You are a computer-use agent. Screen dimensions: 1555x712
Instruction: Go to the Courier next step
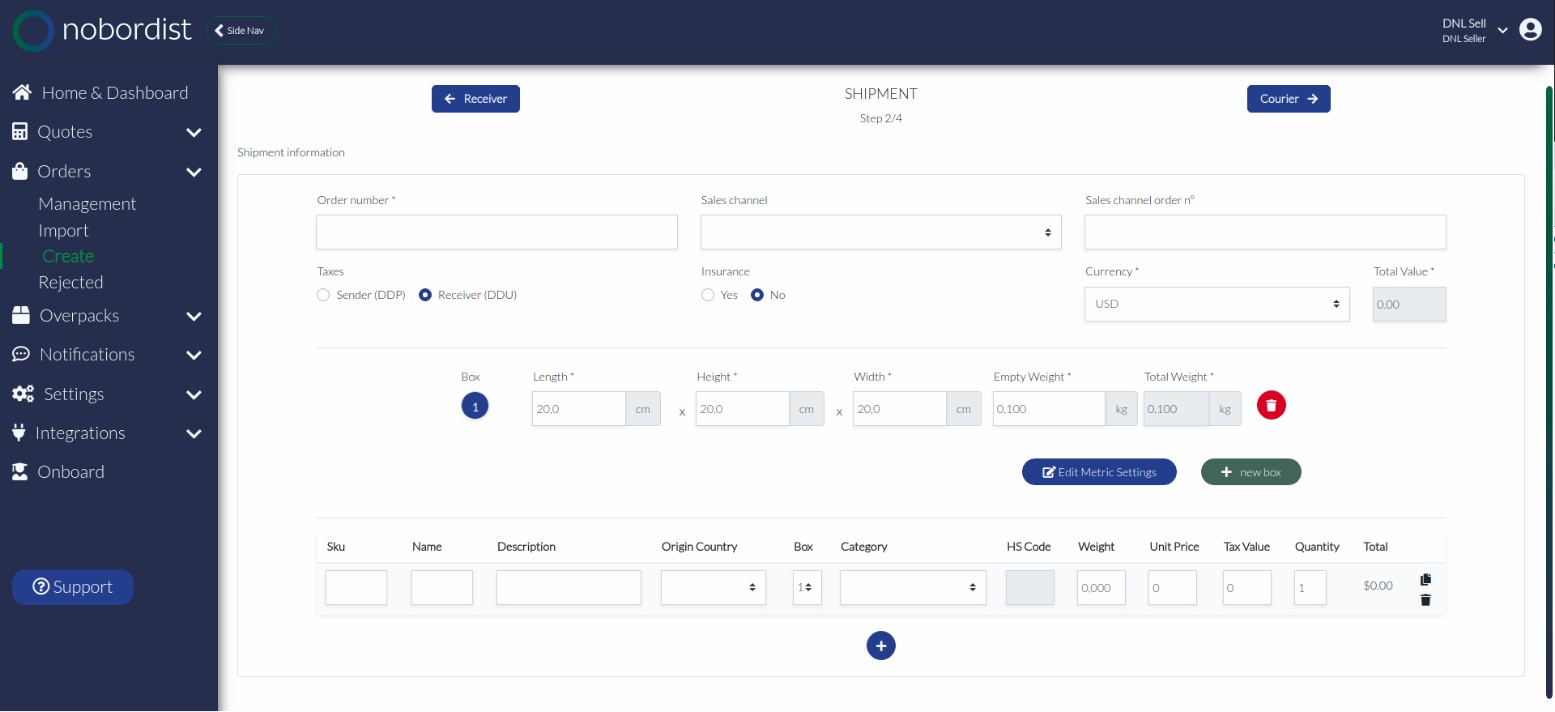click(x=1288, y=99)
